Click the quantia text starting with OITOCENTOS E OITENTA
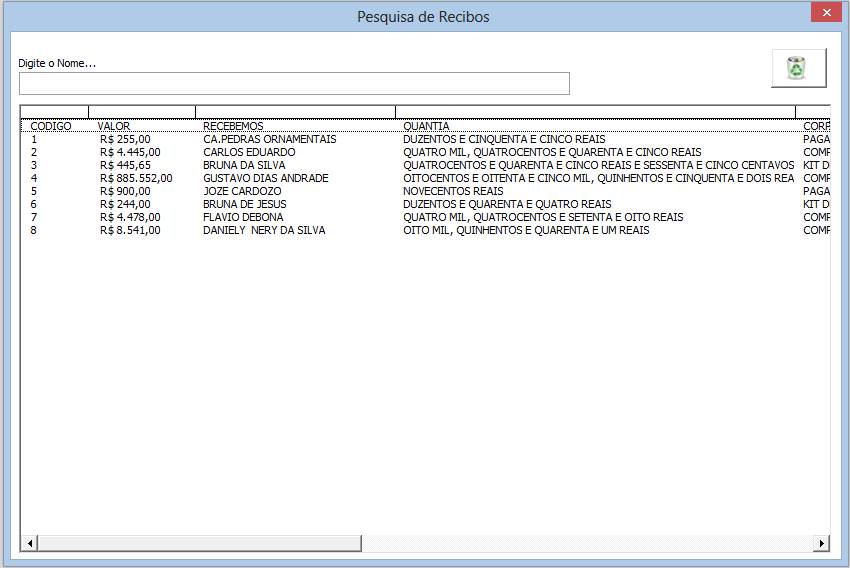Image resolution: width=850 pixels, height=568 pixels. [x=598, y=178]
